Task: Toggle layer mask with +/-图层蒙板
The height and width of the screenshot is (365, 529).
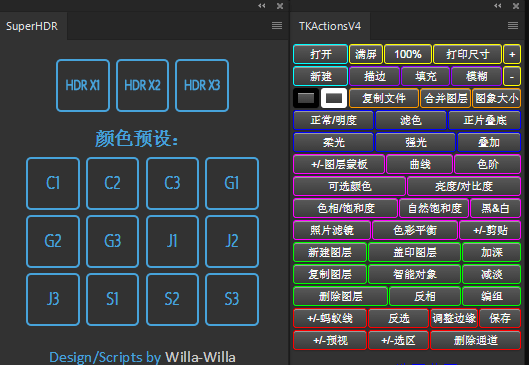Action: pos(339,164)
